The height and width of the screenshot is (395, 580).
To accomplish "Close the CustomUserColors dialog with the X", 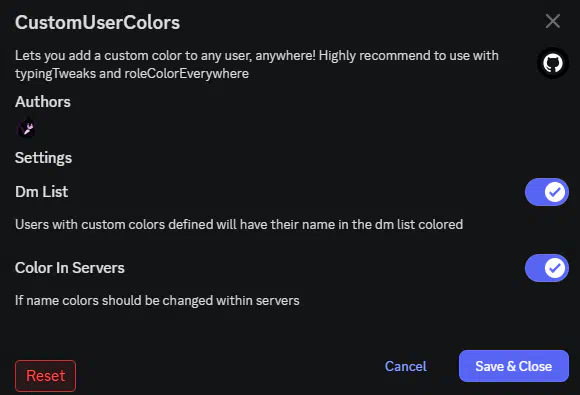I will pos(553,21).
